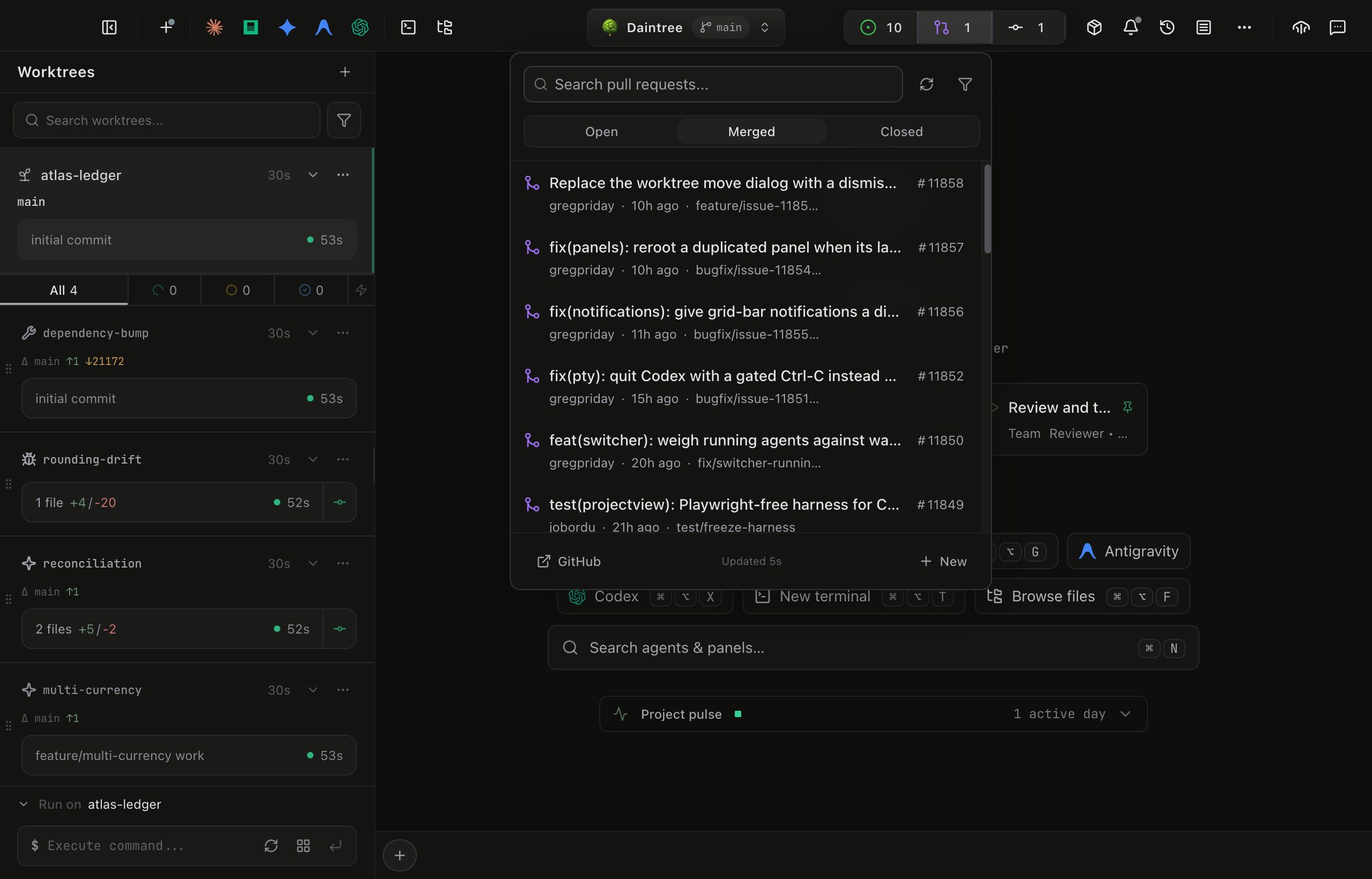Screen dimensions: 1372x879
Task: Open Daintree project switcher dropdown
Action: point(685,27)
